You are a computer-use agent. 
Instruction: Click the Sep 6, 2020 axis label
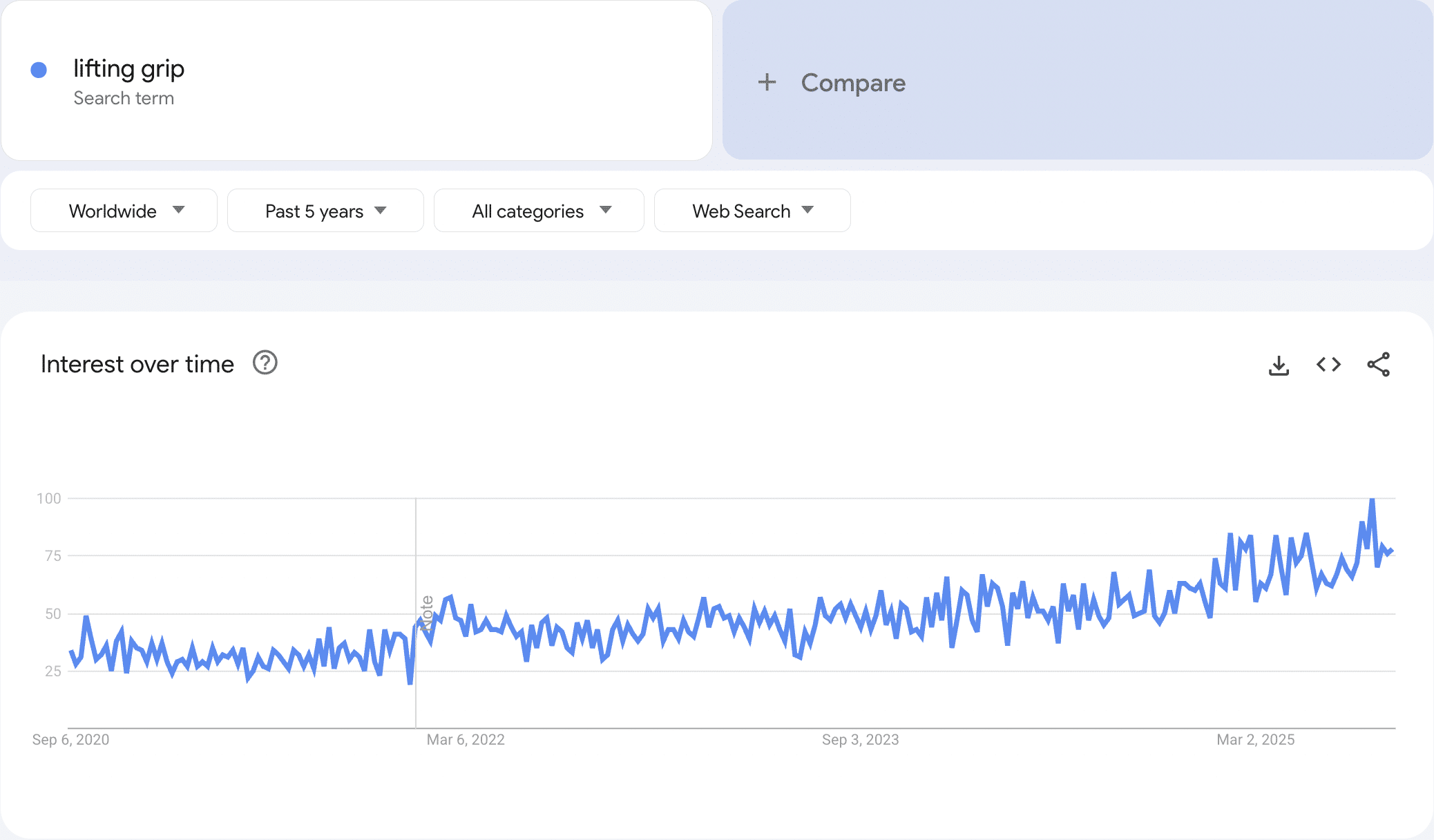coord(70,740)
